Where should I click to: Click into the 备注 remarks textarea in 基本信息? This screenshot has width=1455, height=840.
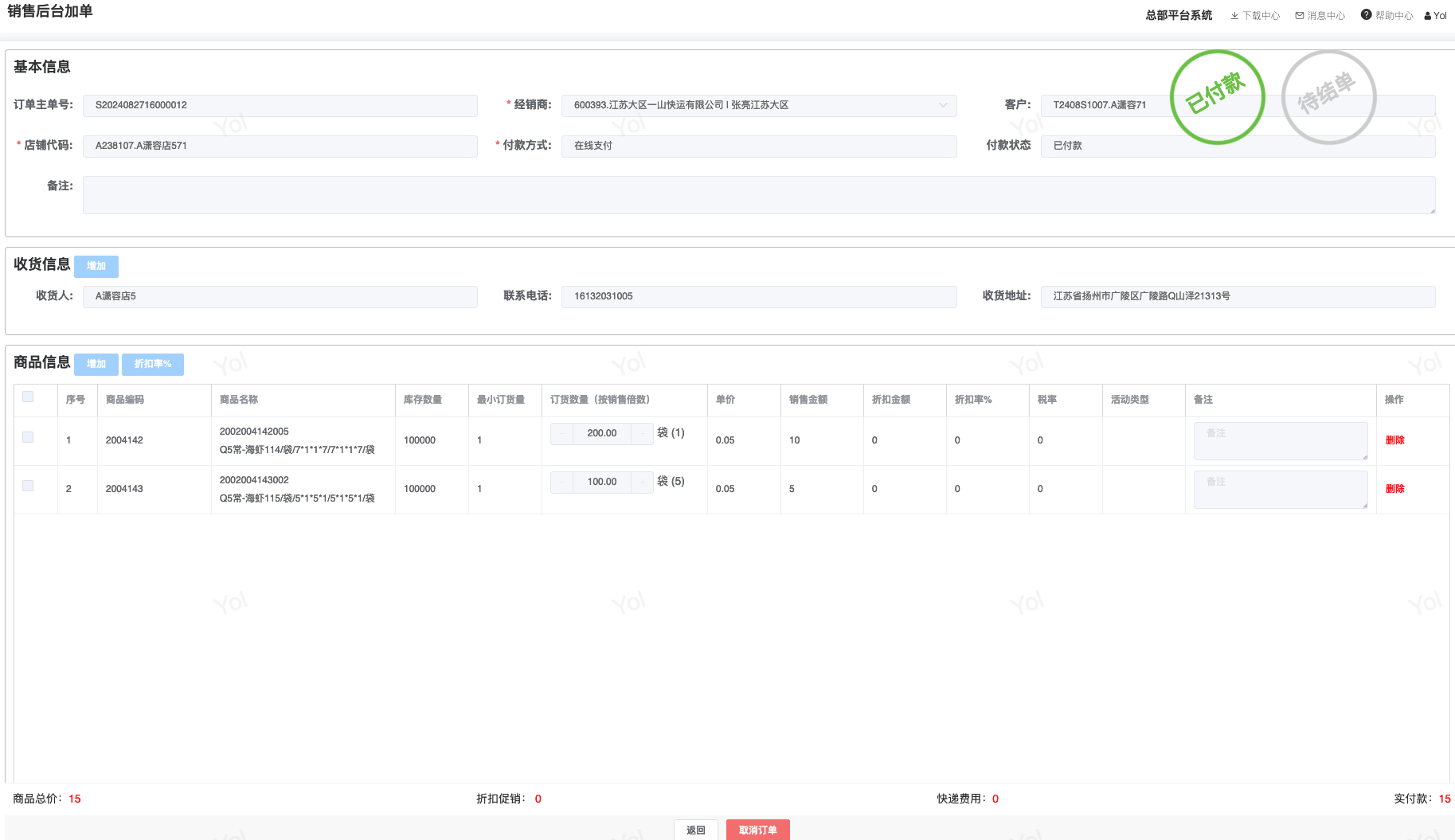pyautogui.click(x=759, y=195)
